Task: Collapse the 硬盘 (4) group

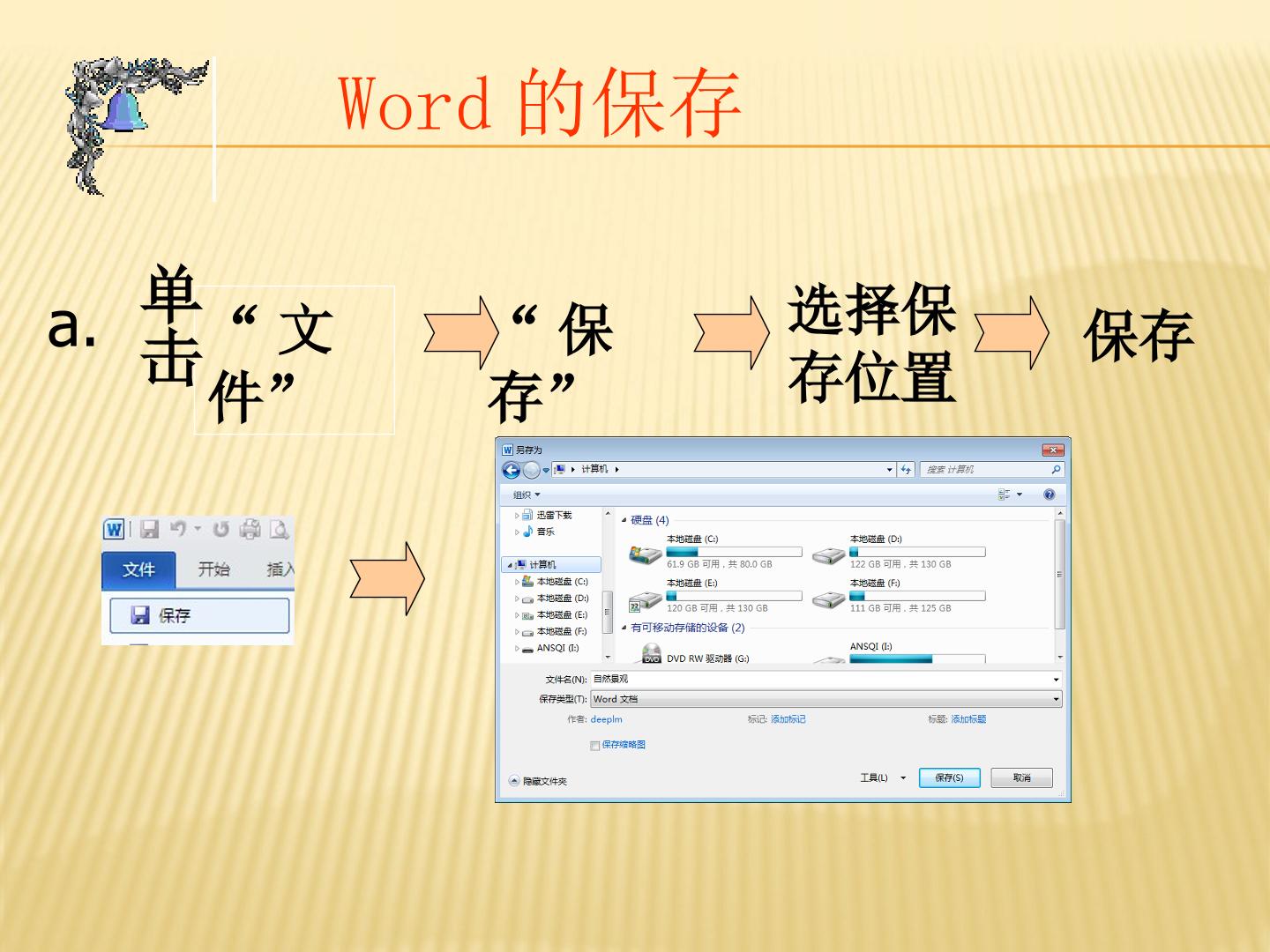Action: tap(624, 521)
